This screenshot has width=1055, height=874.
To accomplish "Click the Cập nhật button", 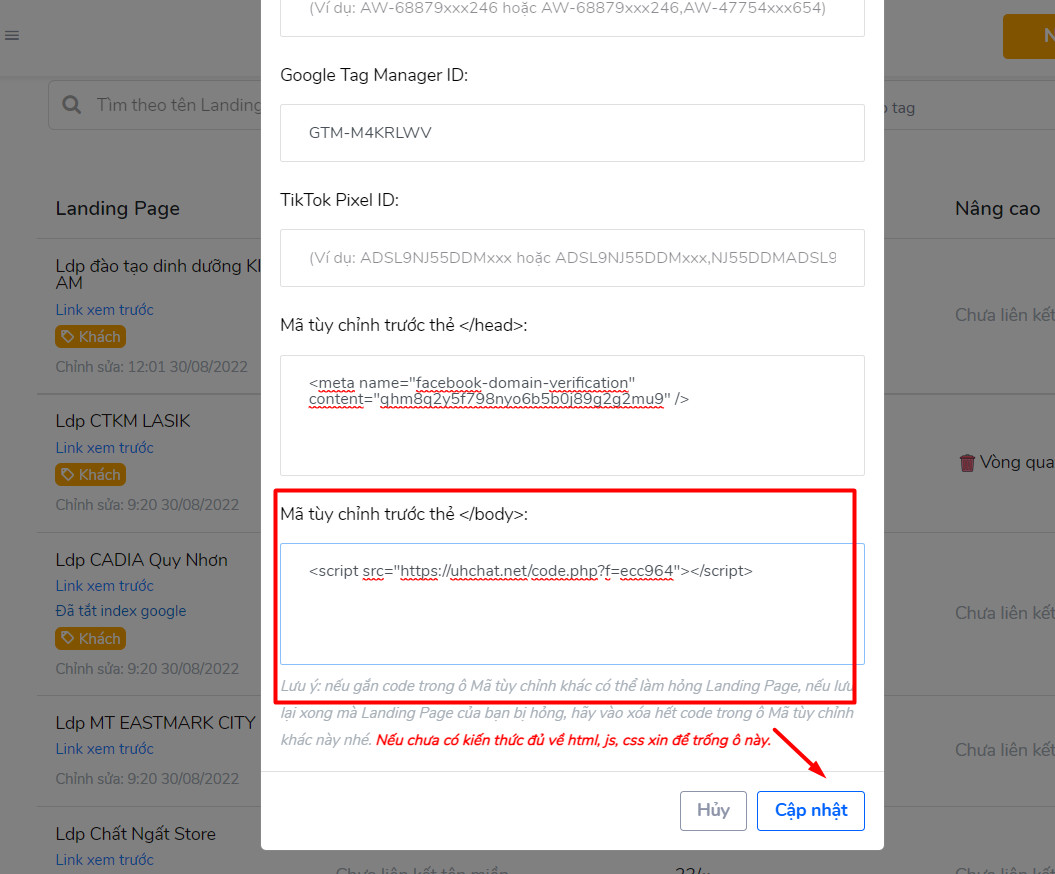I will click(811, 810).
